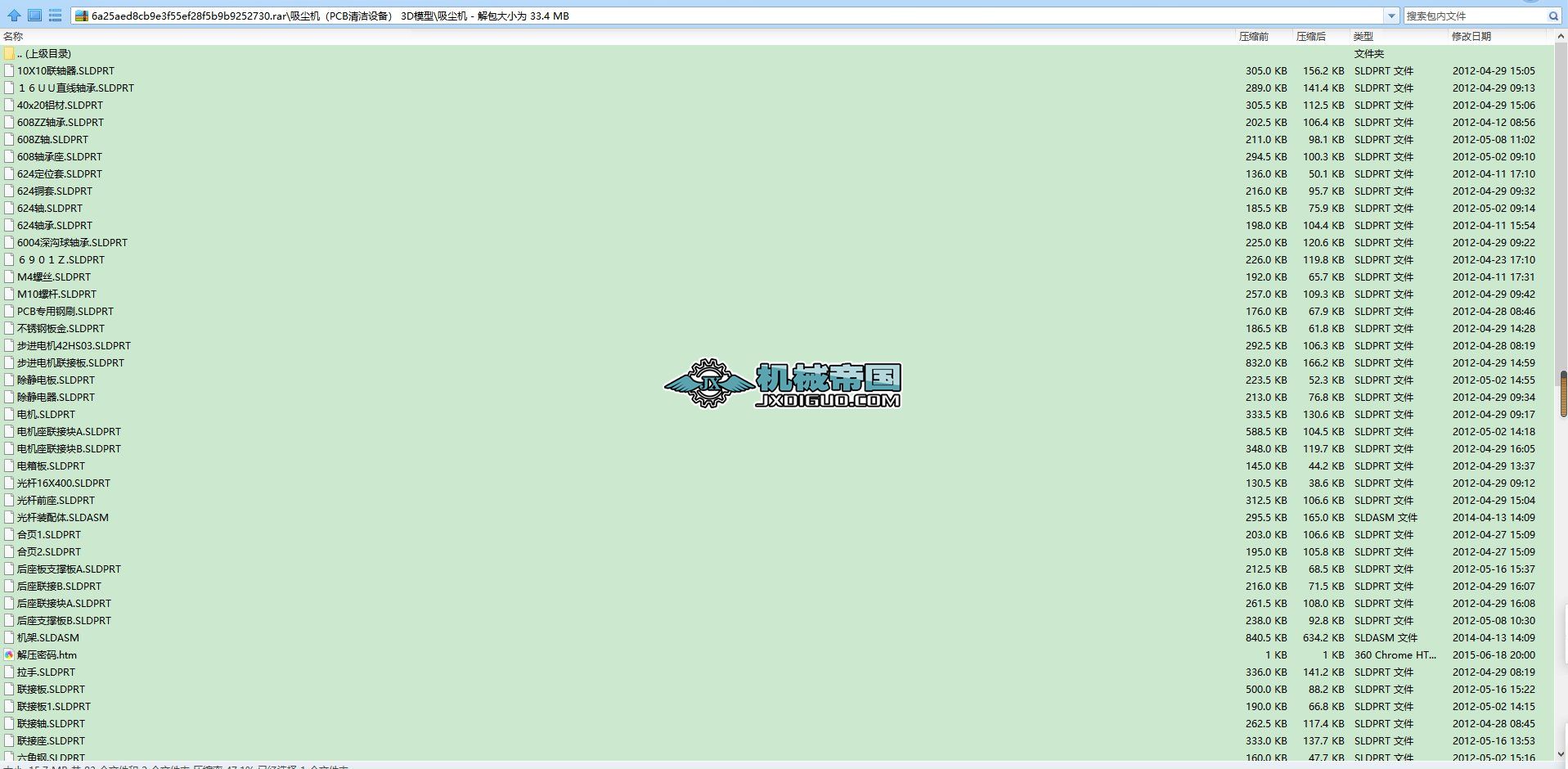Go up one level with the arrow icon
The height and width of the screenshot is (769, 1568).
[14, 16]
